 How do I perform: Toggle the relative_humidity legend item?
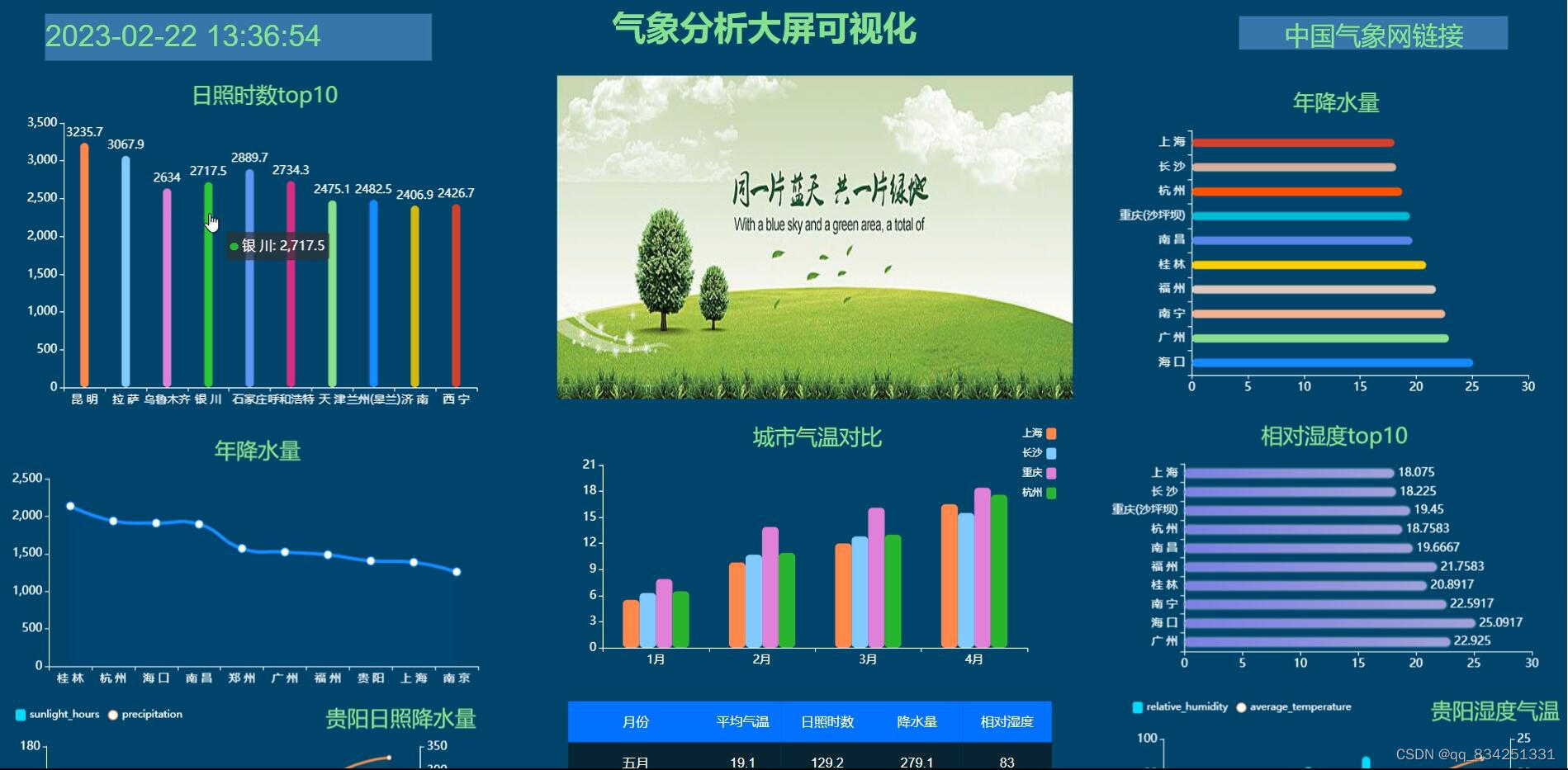click(1180, 707)
